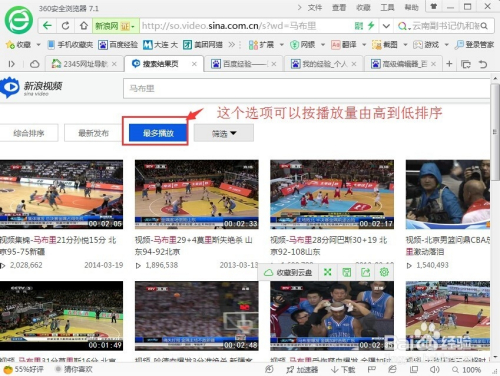Open the 游戏 games button
Viewport: 500px width, 376px height.
(x=426, y=45)
